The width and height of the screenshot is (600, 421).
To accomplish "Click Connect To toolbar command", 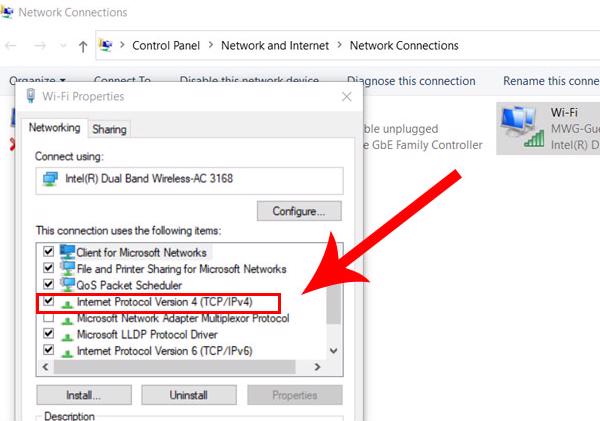I will pyautogui.click(x=122, y=80).
